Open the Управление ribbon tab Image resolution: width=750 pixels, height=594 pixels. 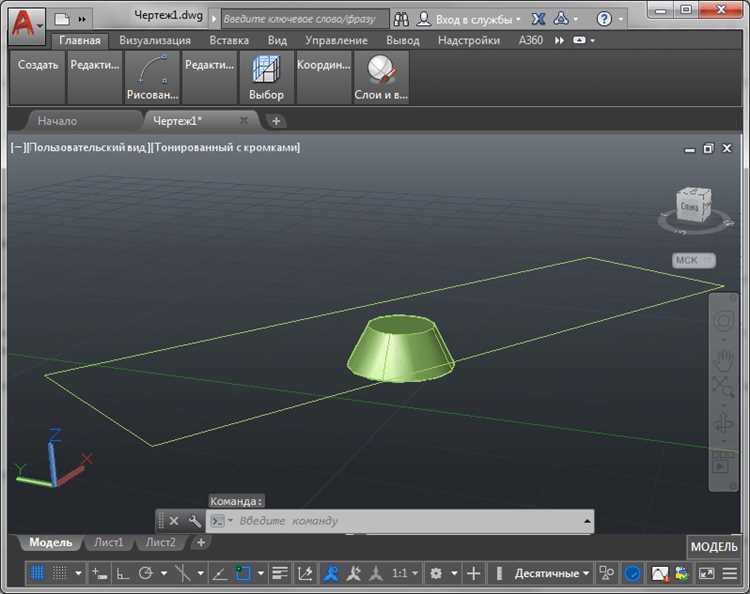pos(336,40)
